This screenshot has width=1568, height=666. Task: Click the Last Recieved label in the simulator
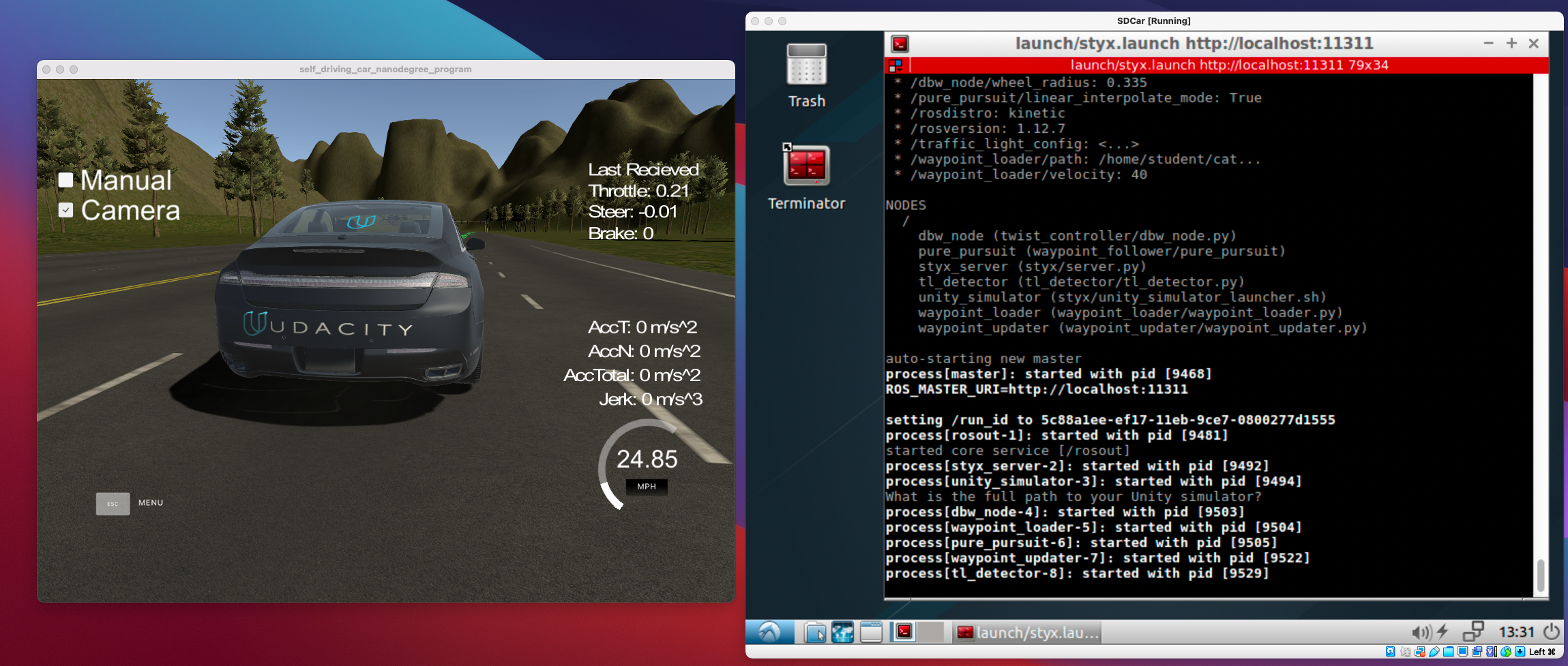[x=644, y=170]
